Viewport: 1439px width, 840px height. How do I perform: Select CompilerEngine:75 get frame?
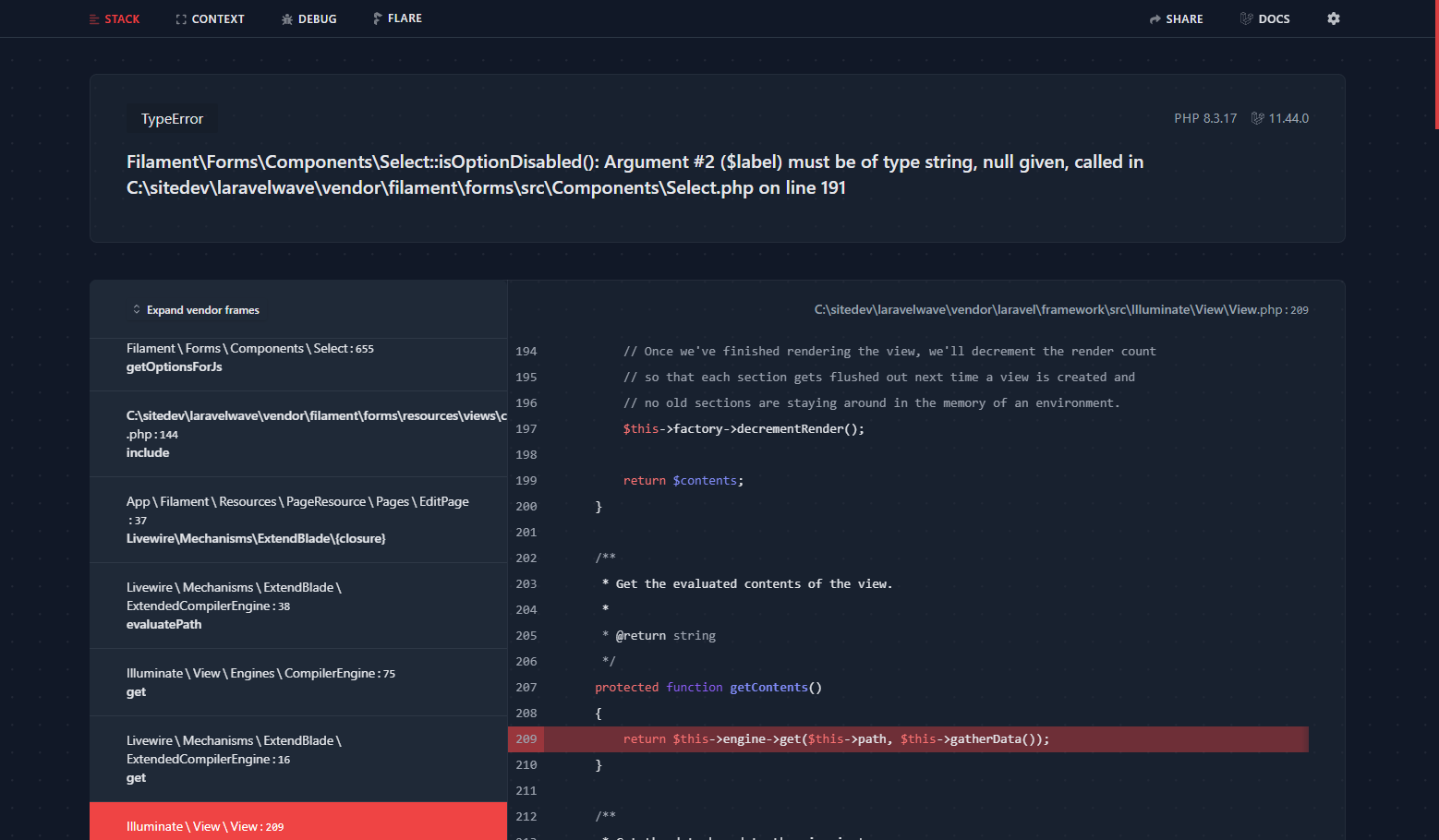(298, 682)
